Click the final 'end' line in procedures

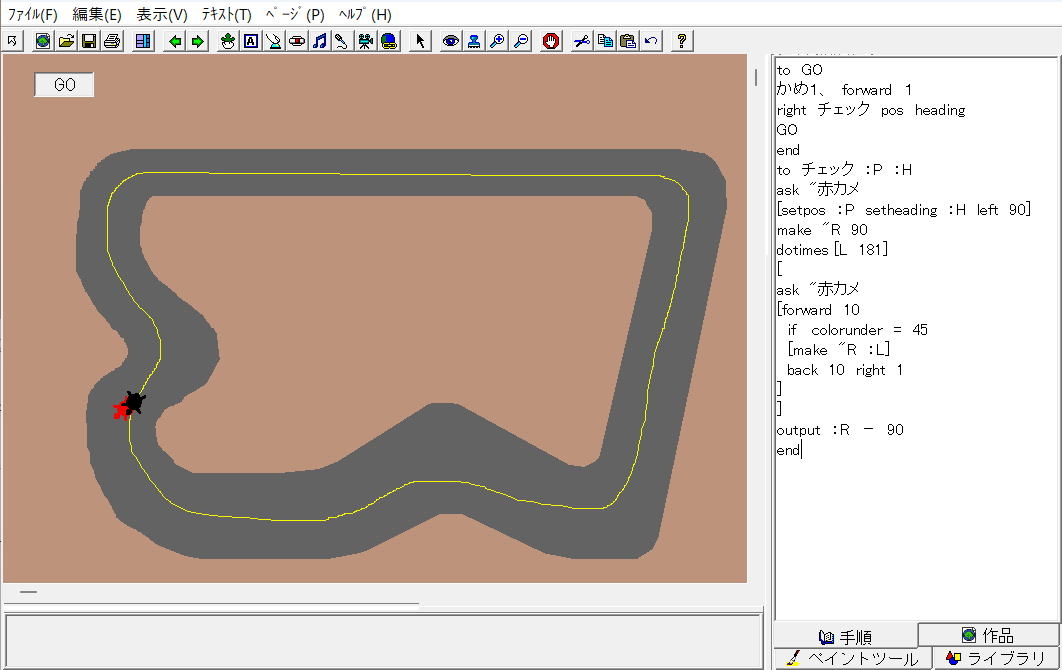tap(788, 450)
